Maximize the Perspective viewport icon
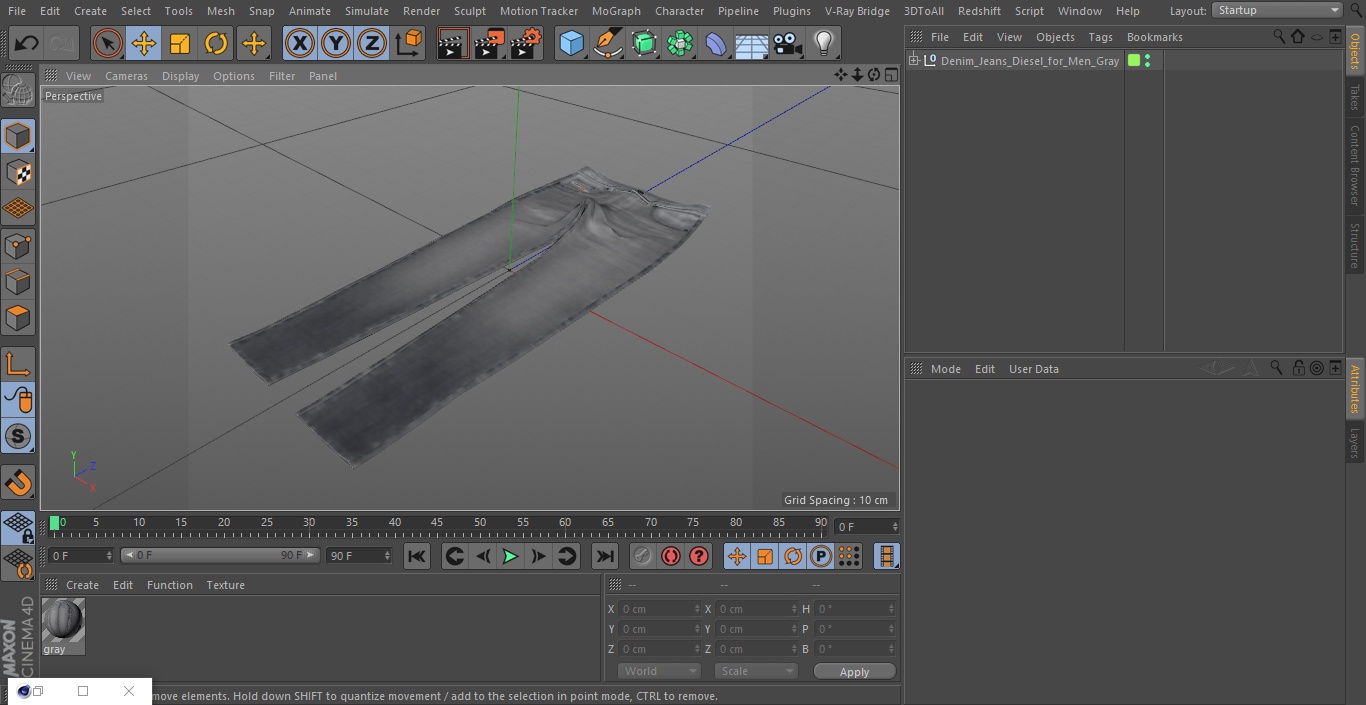Screen dimensions: 1366x705 click(890, 75)
